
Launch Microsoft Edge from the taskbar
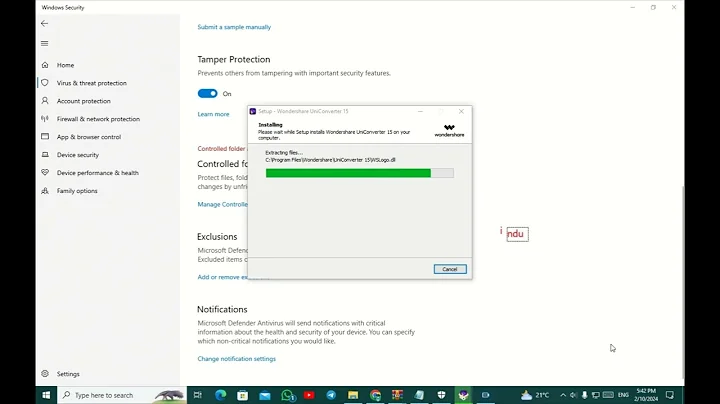(x=220, y=395)
